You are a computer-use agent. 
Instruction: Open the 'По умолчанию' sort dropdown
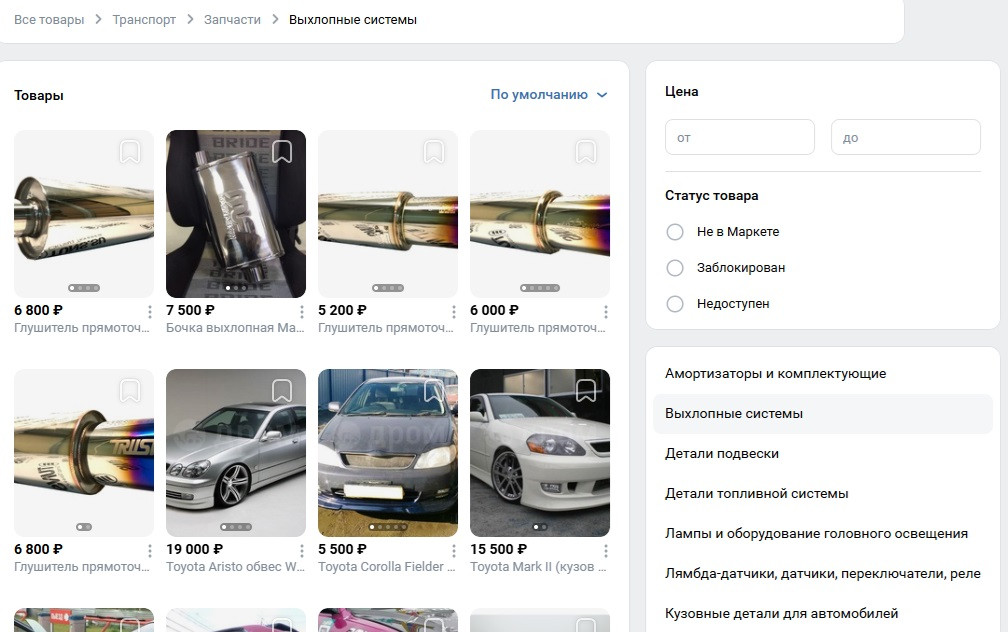[x=549, y=95]
